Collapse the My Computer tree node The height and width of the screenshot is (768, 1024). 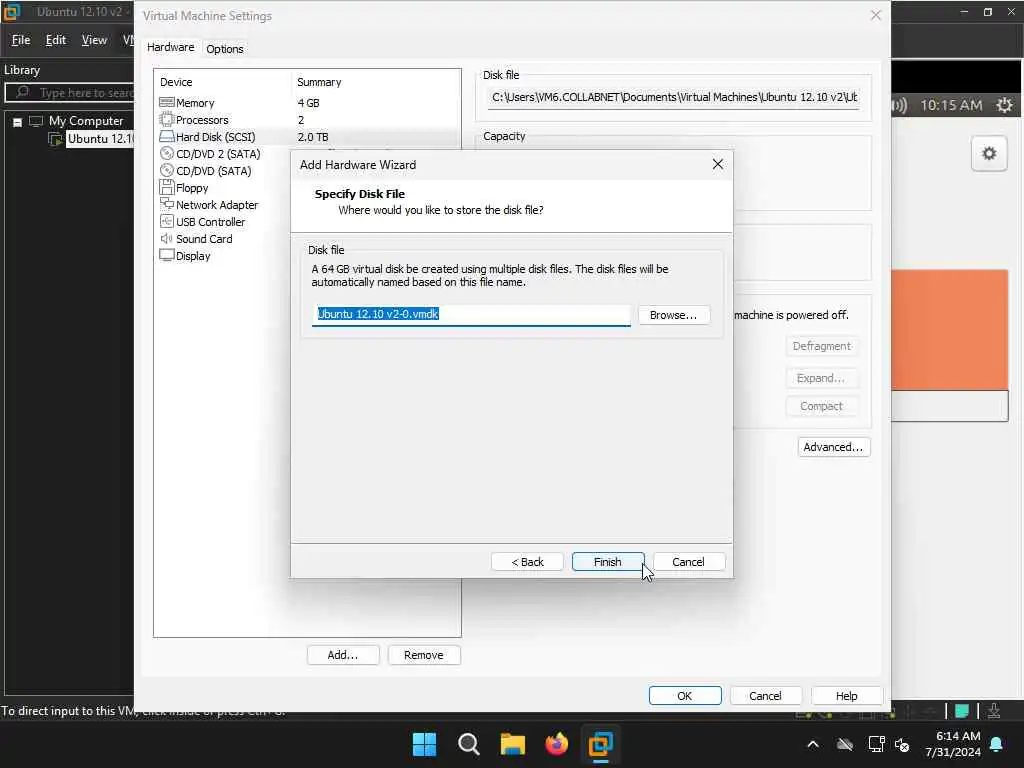18,121
